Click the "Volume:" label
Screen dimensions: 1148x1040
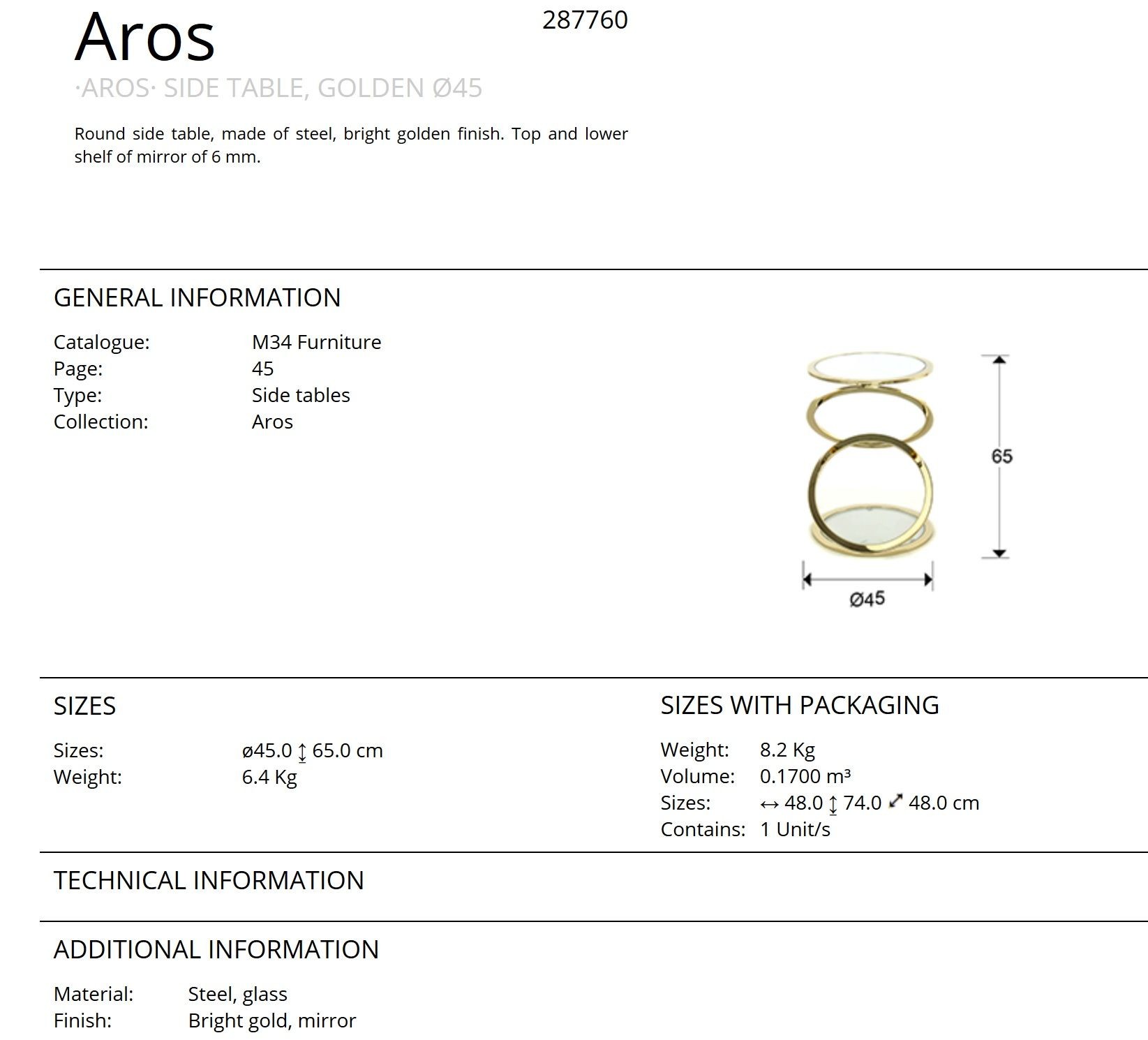[x=698, y=776]
